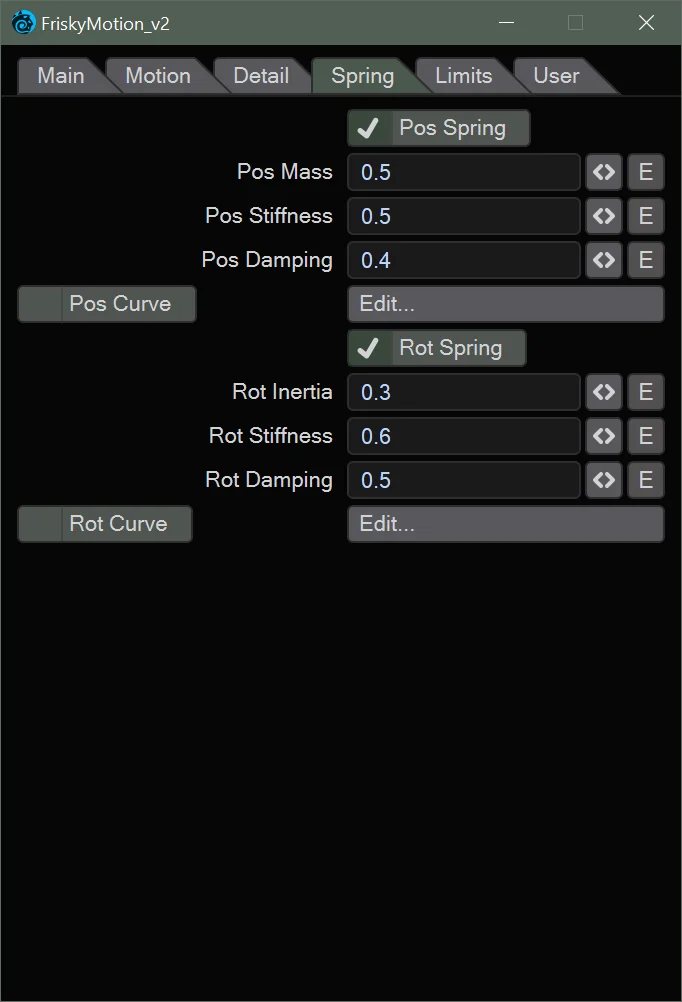Image resolution: width=682 pixels, height=1002 pixels.
Task: Click the arrow control next to Rot Inertia
Action: tap(604, 392)
